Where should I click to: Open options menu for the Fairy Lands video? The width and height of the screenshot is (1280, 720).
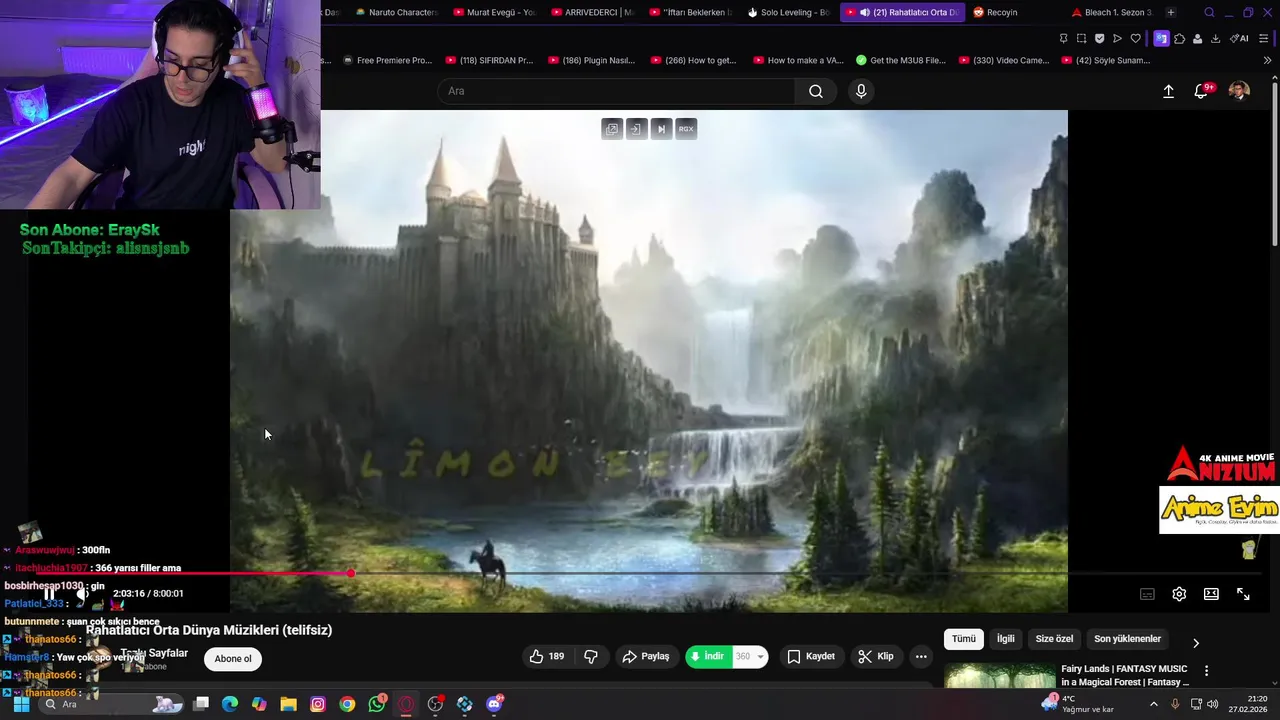[1206, 670]
